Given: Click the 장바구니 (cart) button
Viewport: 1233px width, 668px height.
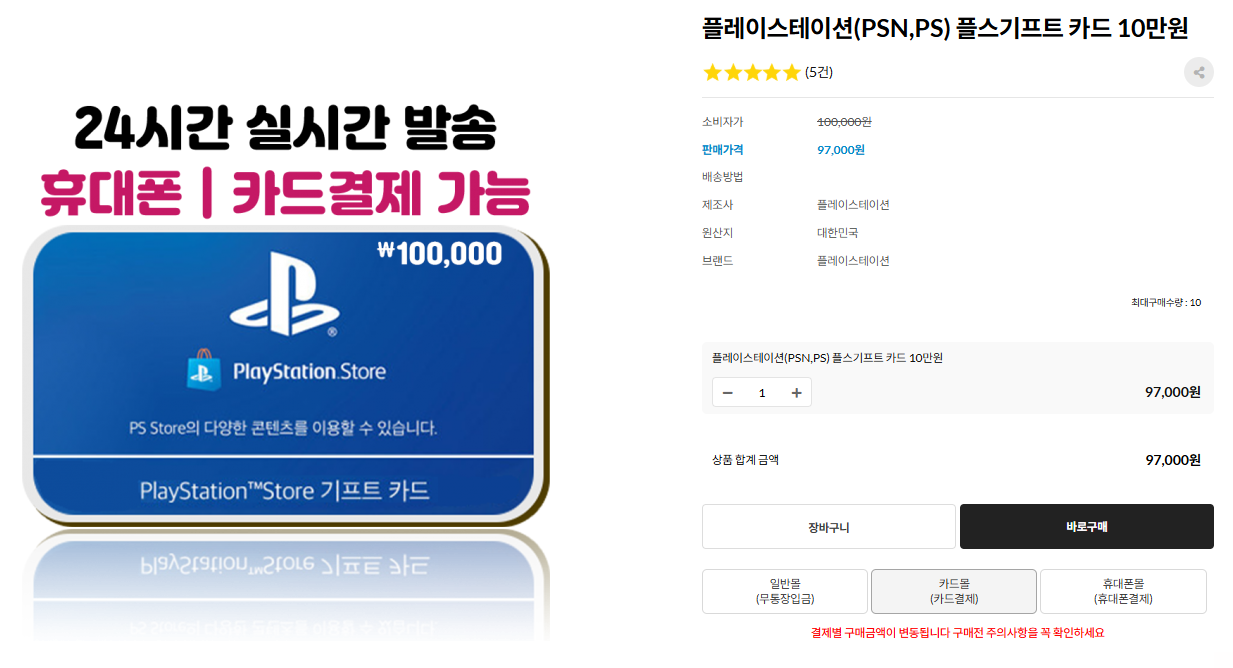Looking at the screenshot, I should [829, 527].
